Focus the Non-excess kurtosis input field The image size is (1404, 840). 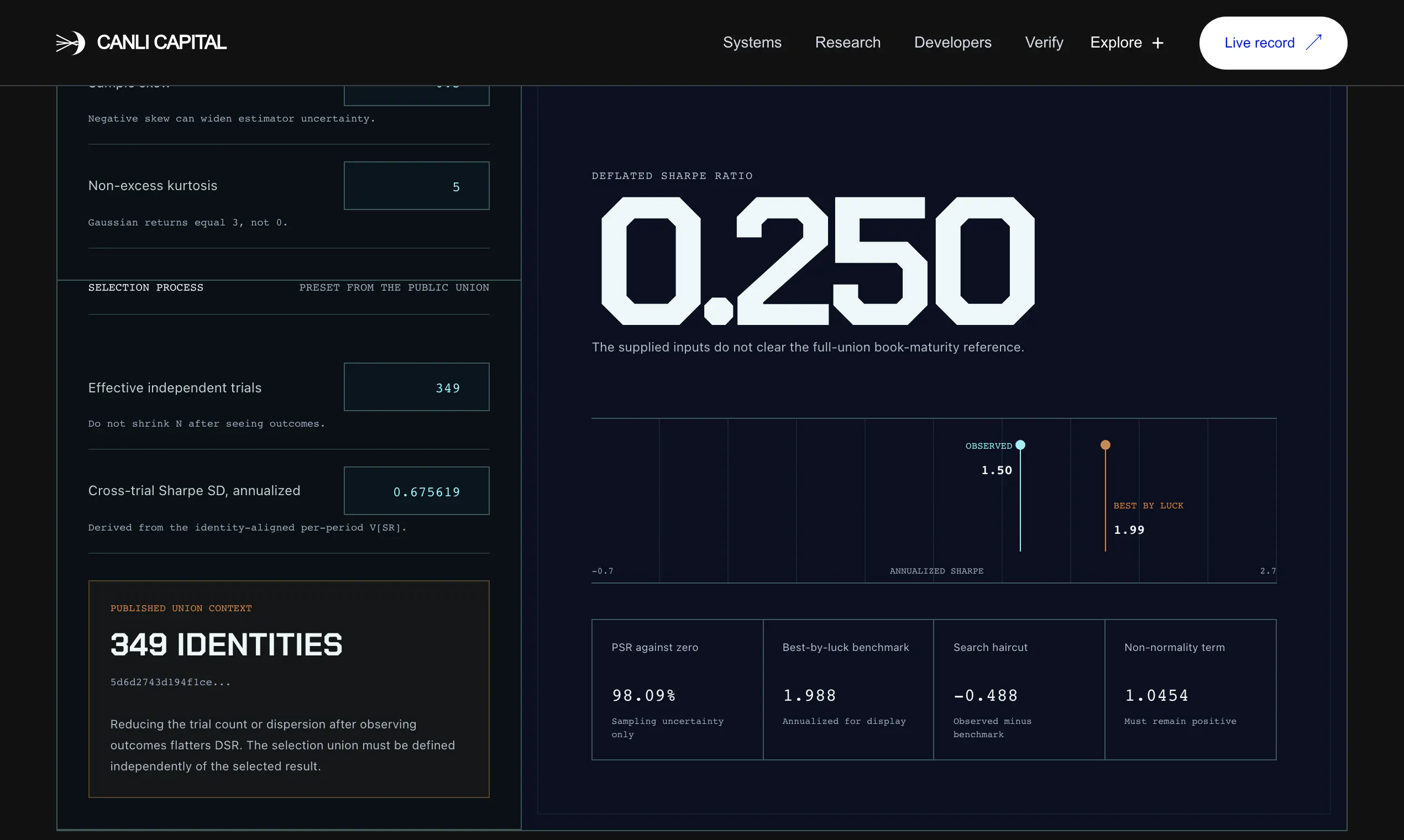coord(416,186)
